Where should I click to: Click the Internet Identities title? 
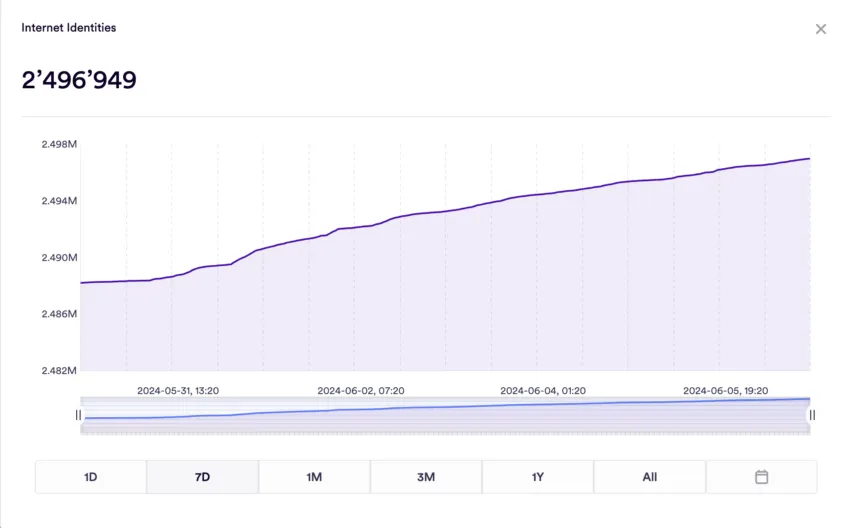pyautogui.click(x=69, y=28)
